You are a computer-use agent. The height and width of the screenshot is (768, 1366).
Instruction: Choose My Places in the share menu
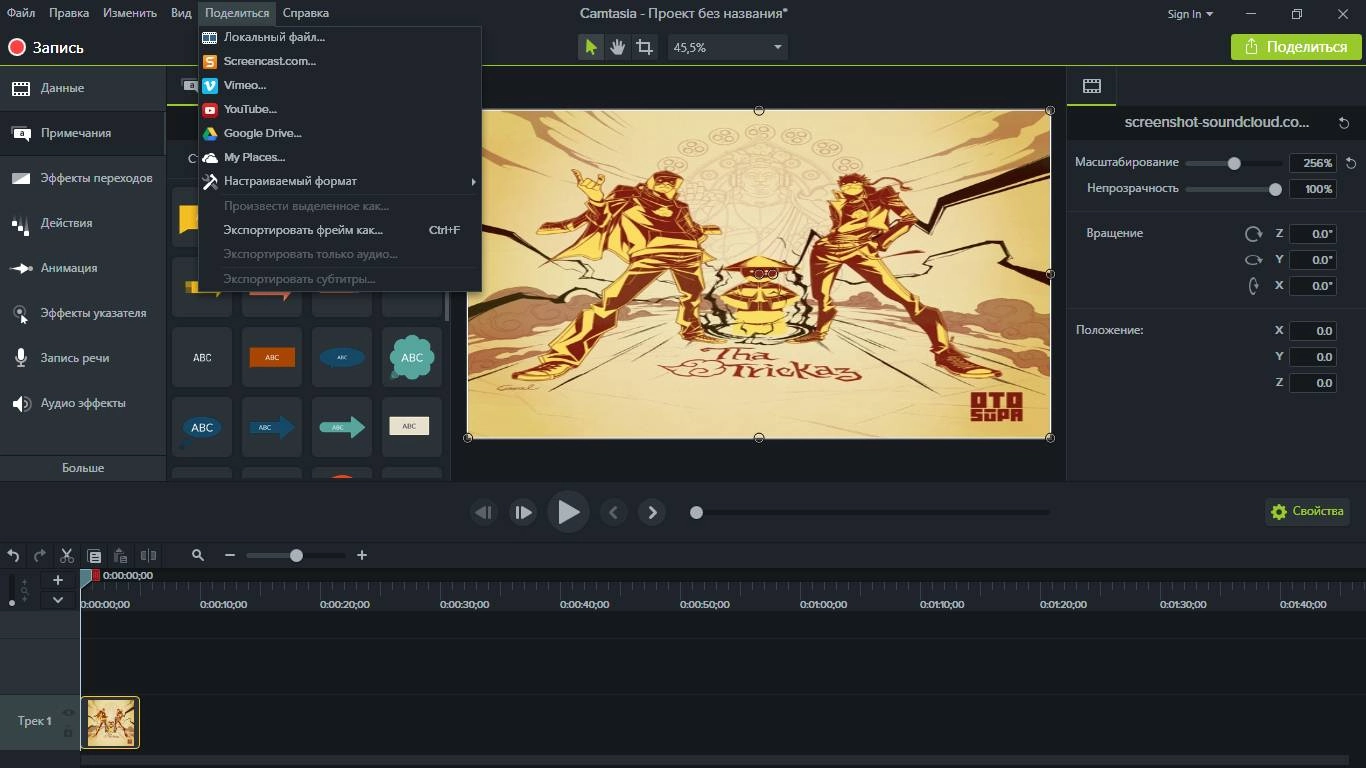[x=340, y=157]
